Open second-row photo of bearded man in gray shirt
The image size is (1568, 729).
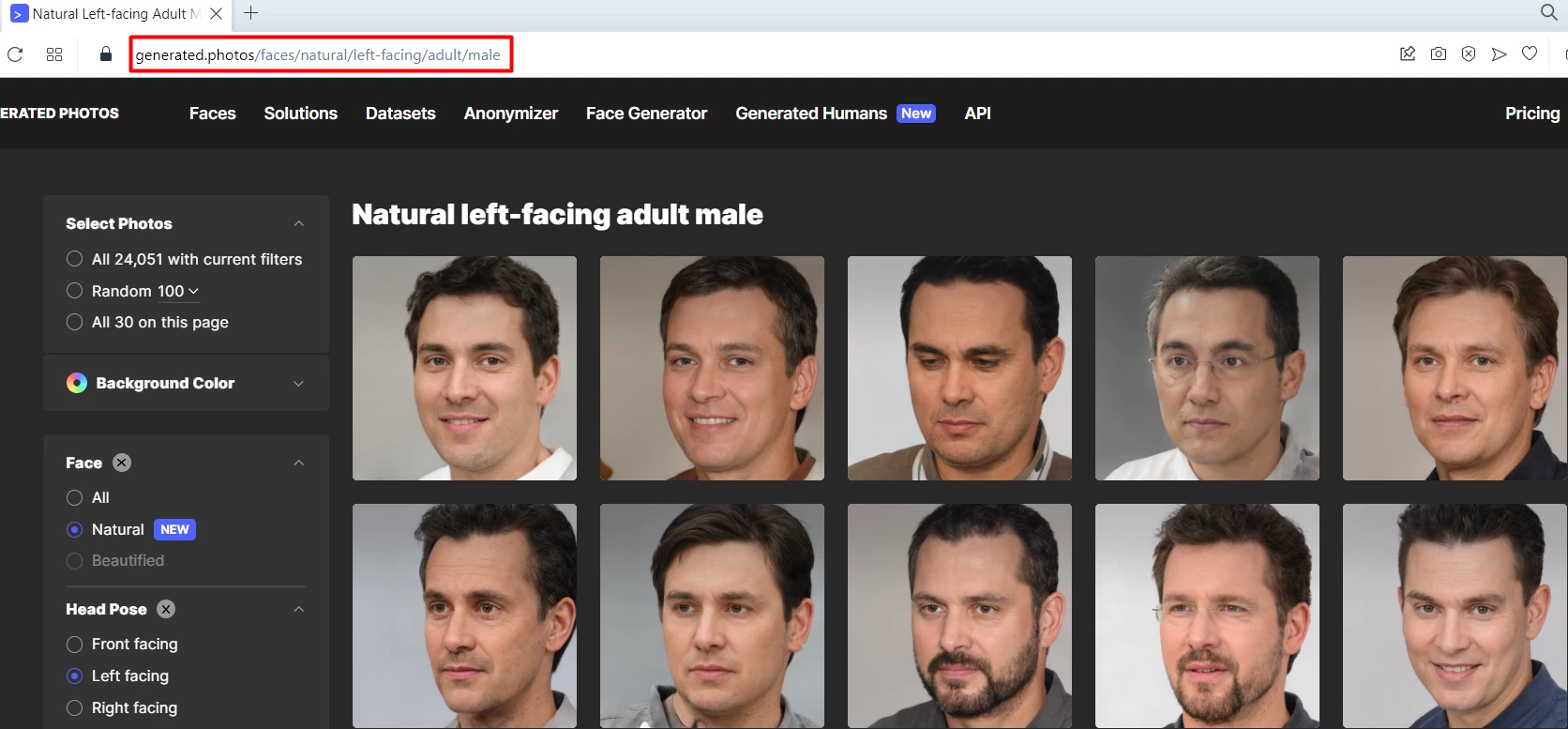click(959, 615)
